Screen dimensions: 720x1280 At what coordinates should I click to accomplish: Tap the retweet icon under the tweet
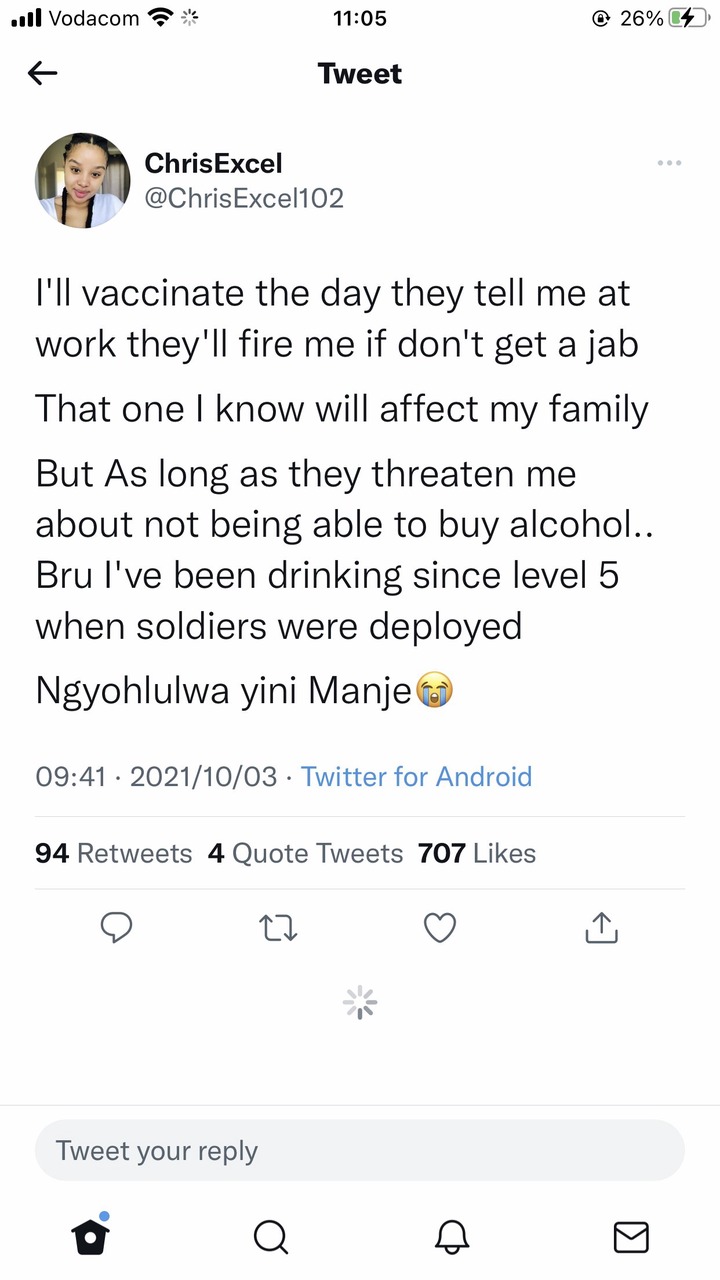(278, 929)
